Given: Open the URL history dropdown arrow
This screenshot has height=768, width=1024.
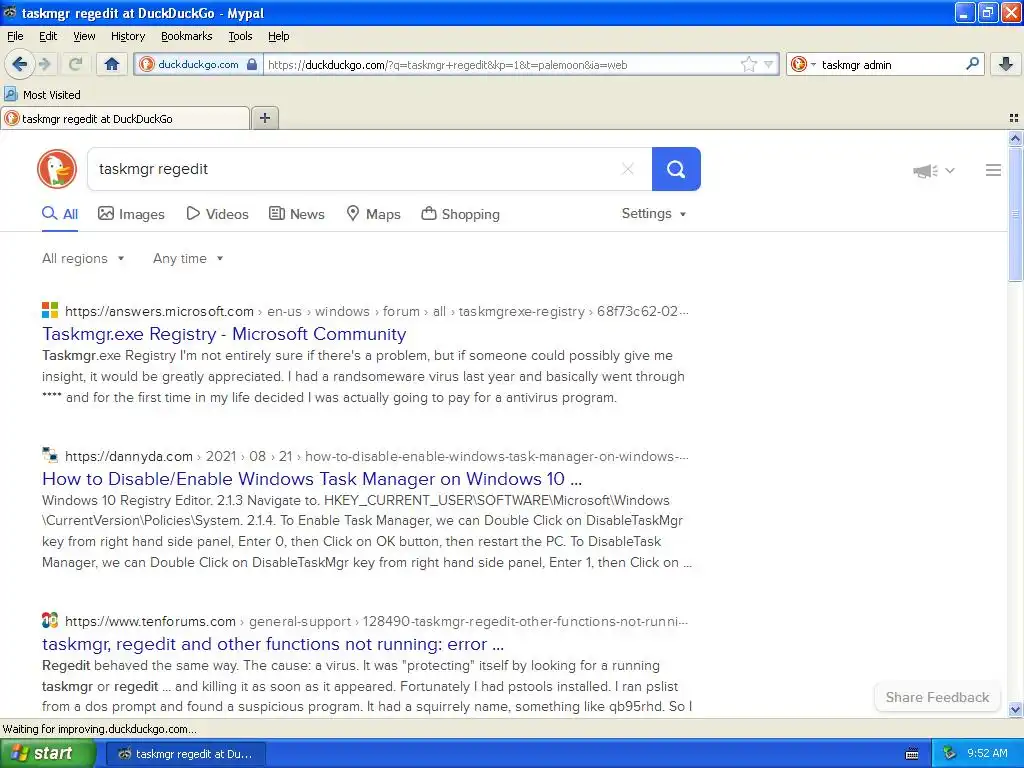Looking at the screenshot, I should click(769, 64).
